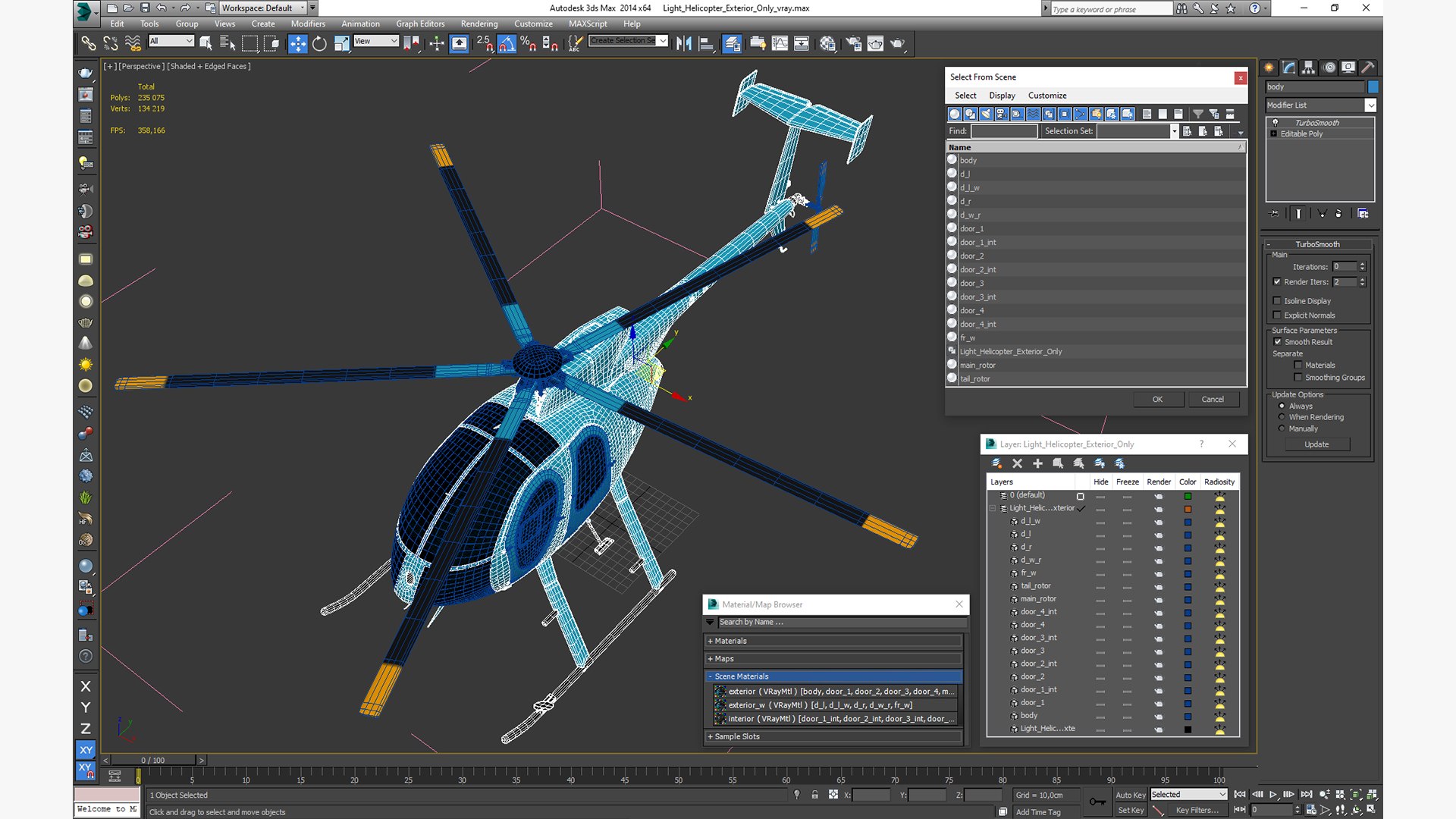This screenshot has height=819, width=1456.
Task: Toggle Angle Snap in main toolbar
Action: point(507,43)
